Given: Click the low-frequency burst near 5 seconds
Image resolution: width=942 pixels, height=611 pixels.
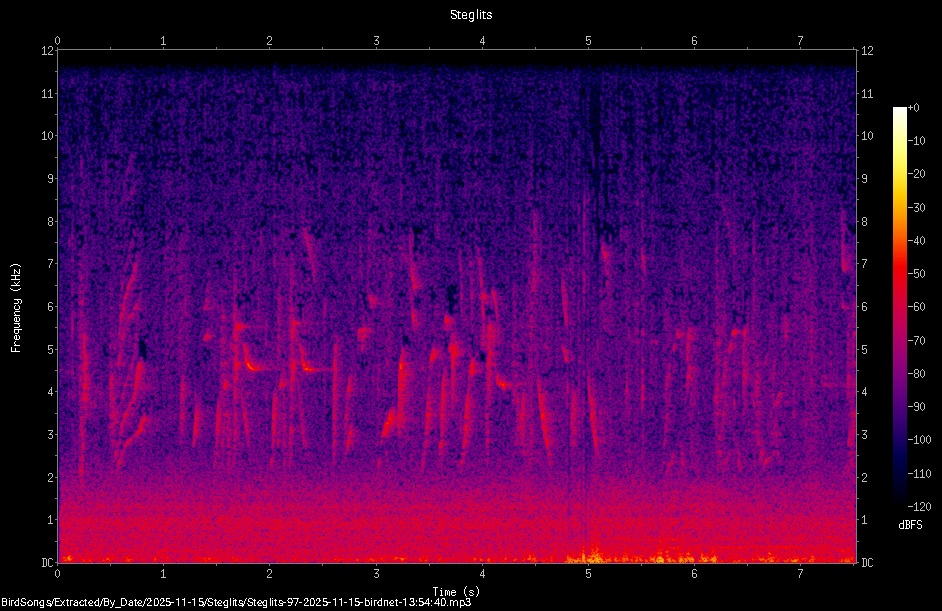Looking at the screenshot, I should click(x=592, y=556).
